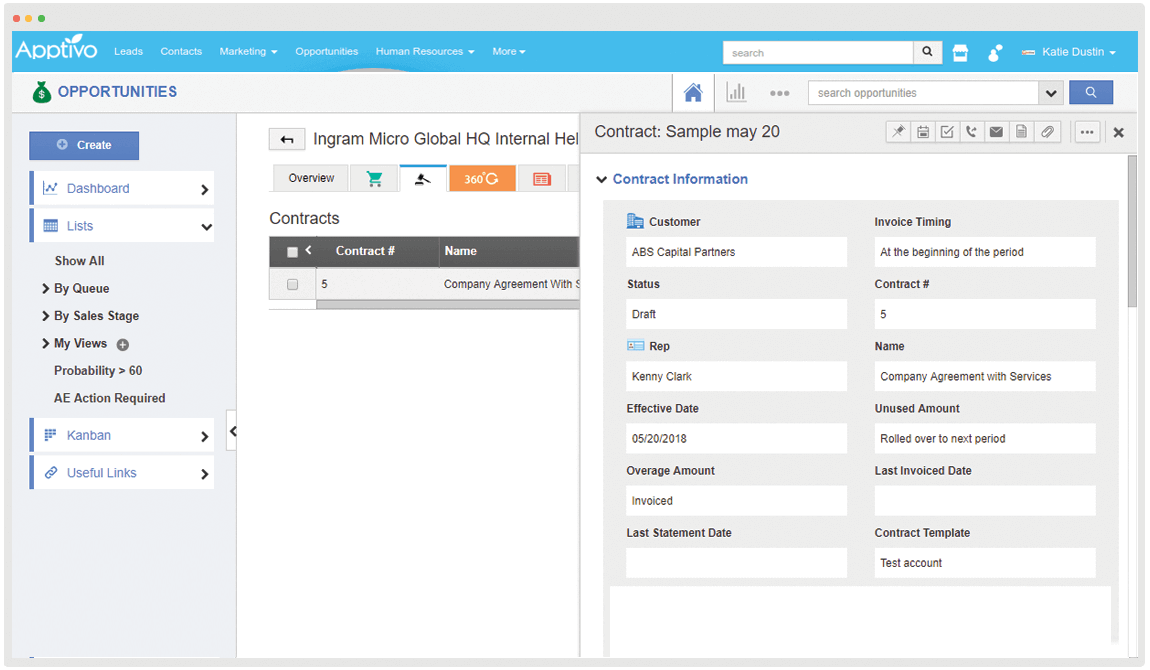Viewport: 1150px width, 670px height.
Task: Open the app store icon in header
Action: coord(960,53)
